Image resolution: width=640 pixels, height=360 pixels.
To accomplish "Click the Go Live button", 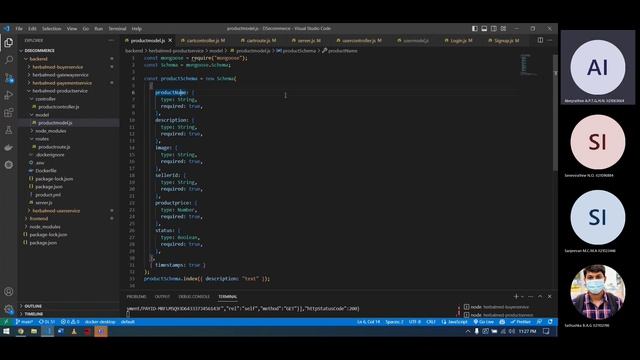I will [484, 322].
